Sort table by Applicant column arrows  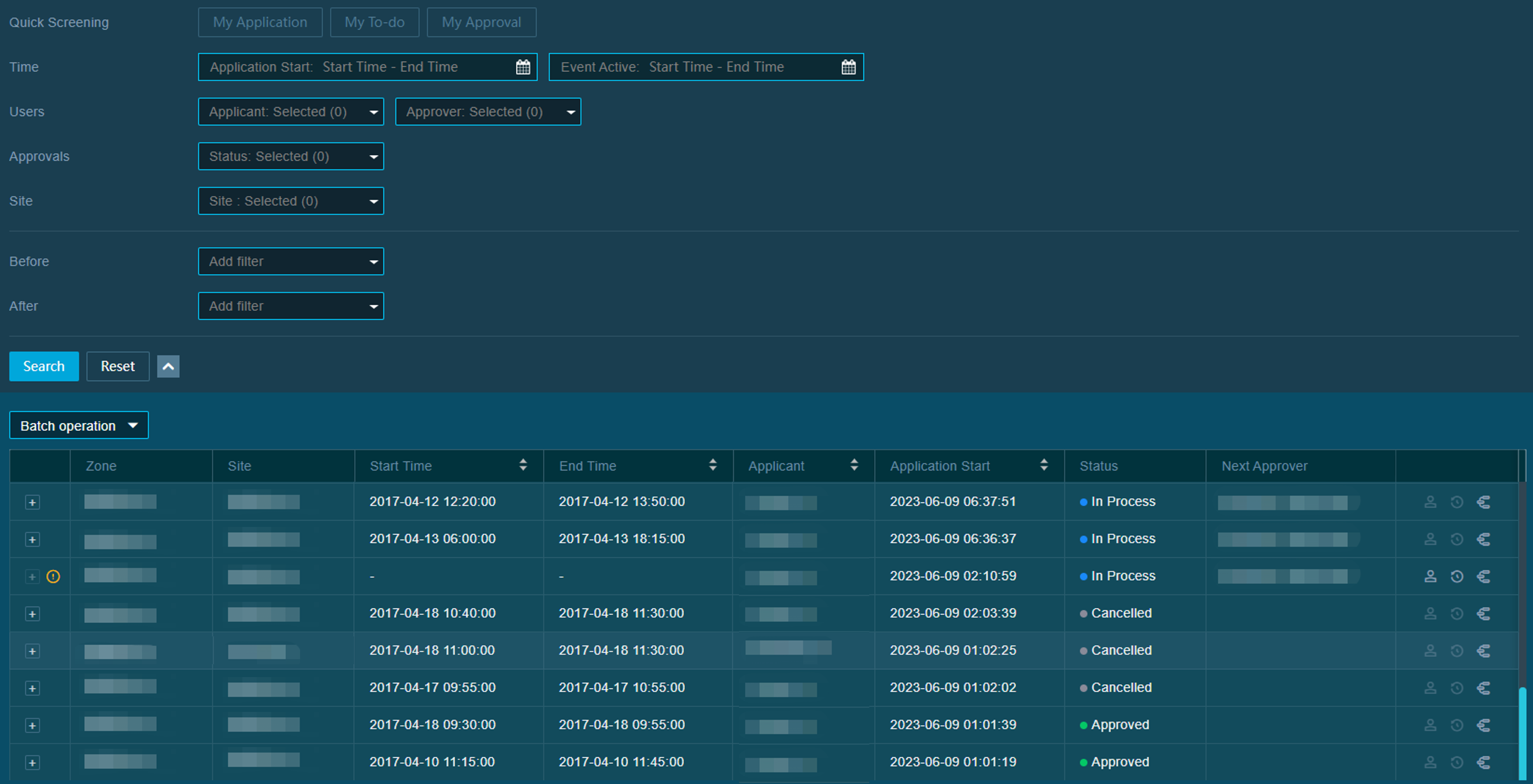tap(855, 465)
